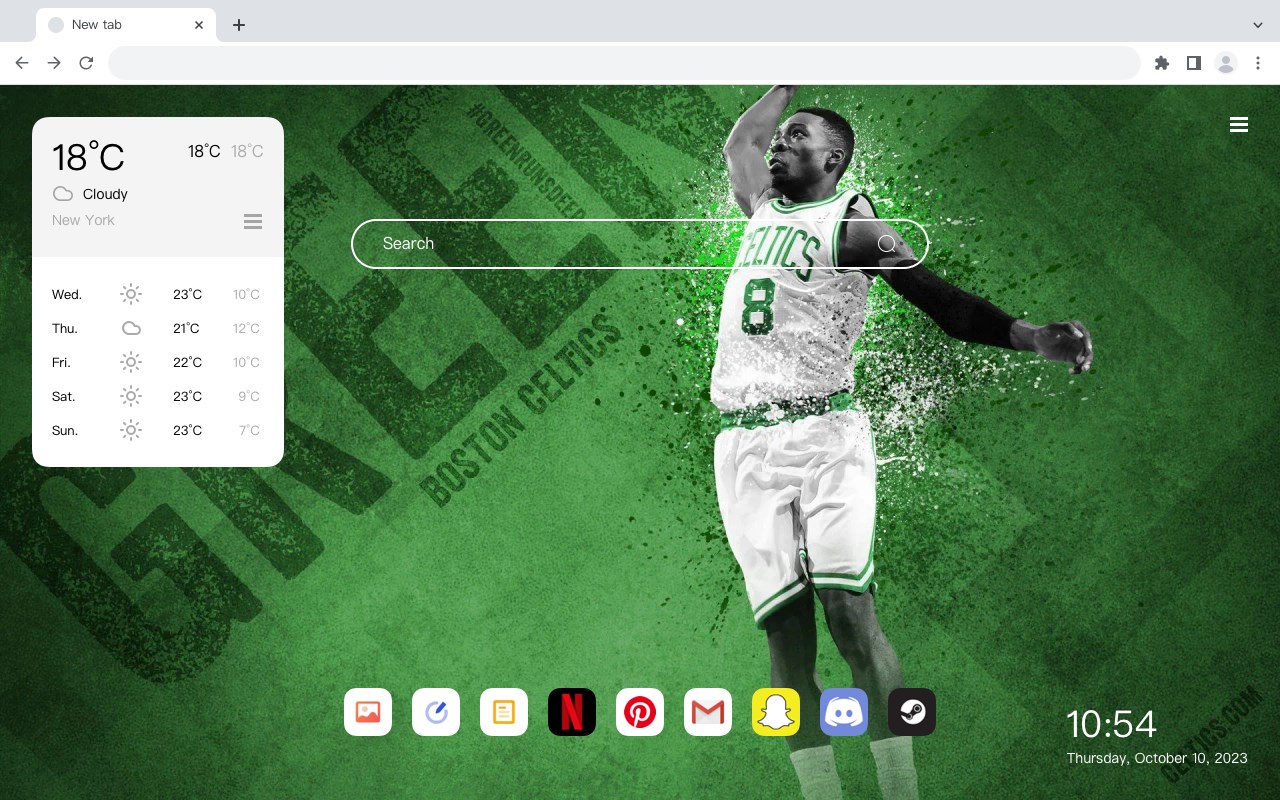Click the 10:54 clock display

pyautogui.click(x=1111, y=724)
